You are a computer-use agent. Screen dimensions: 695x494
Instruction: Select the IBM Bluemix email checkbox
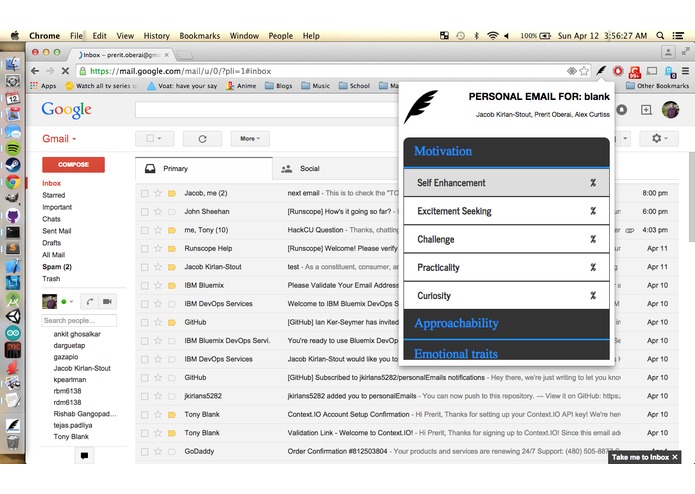coord(144,285)
